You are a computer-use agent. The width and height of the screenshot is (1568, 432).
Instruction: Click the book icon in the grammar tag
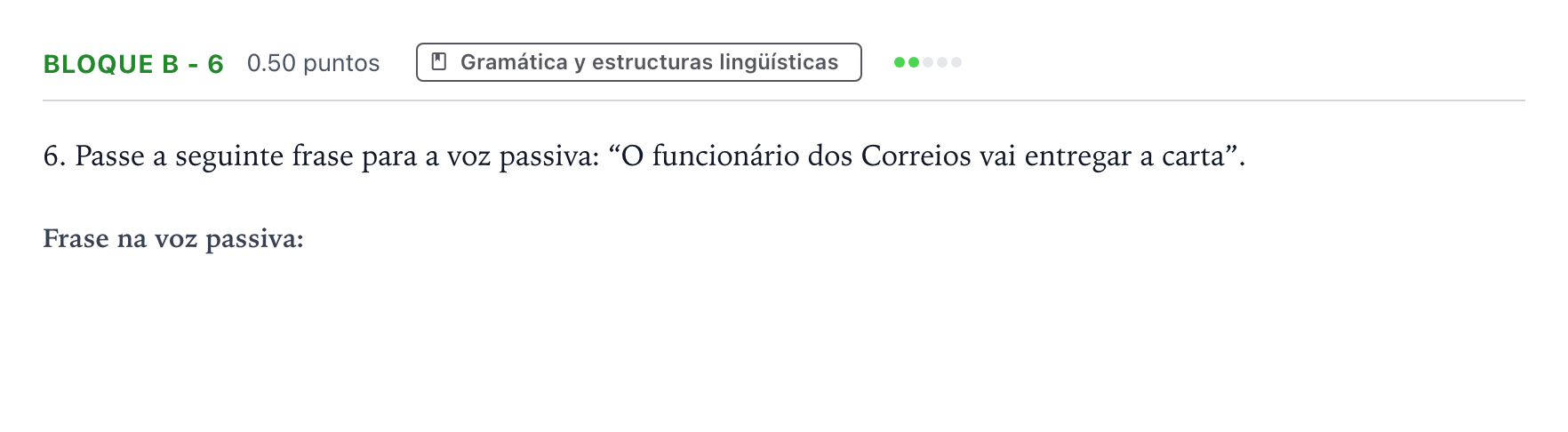click(438, 62)
